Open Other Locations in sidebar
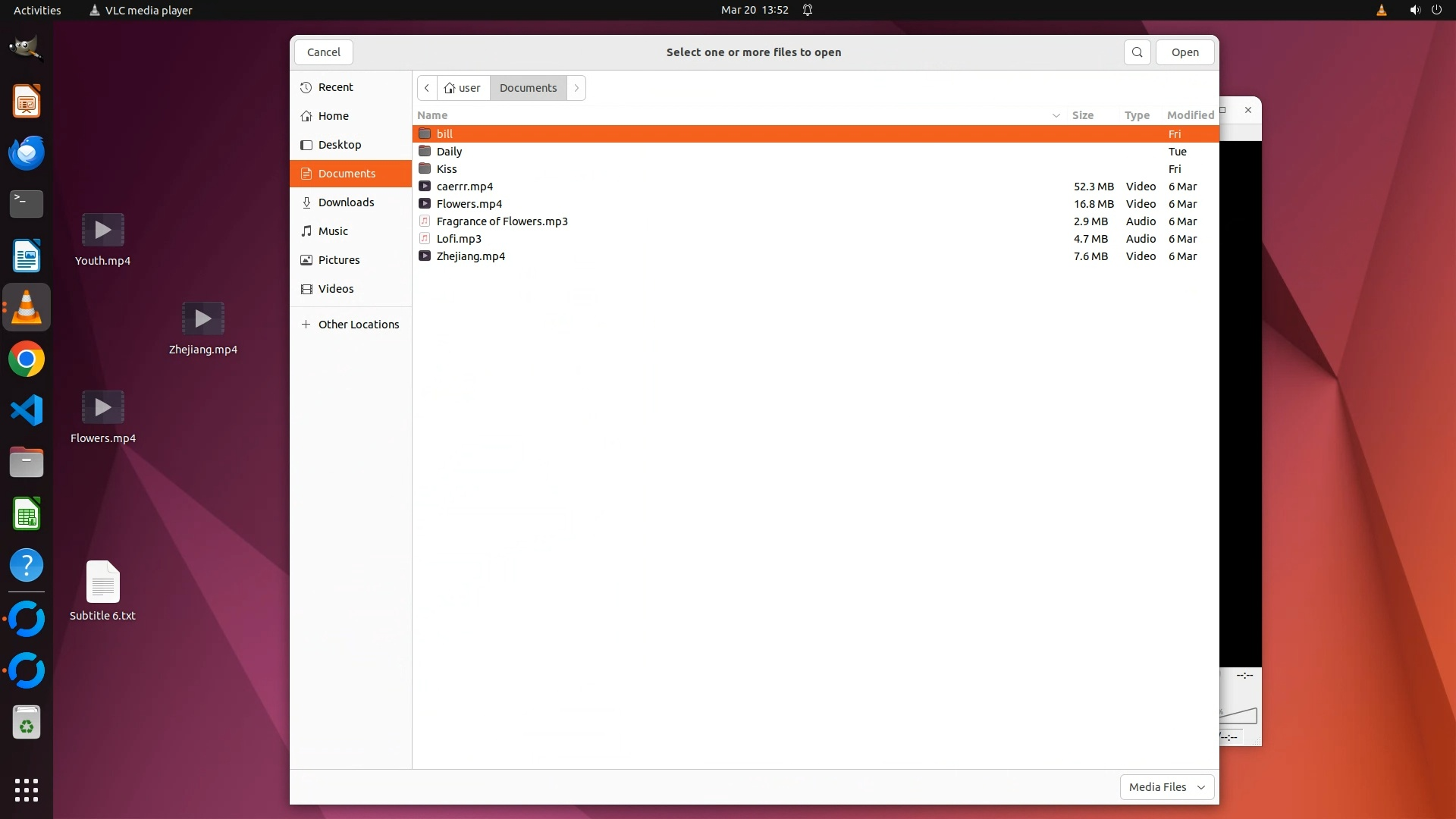 358,325
